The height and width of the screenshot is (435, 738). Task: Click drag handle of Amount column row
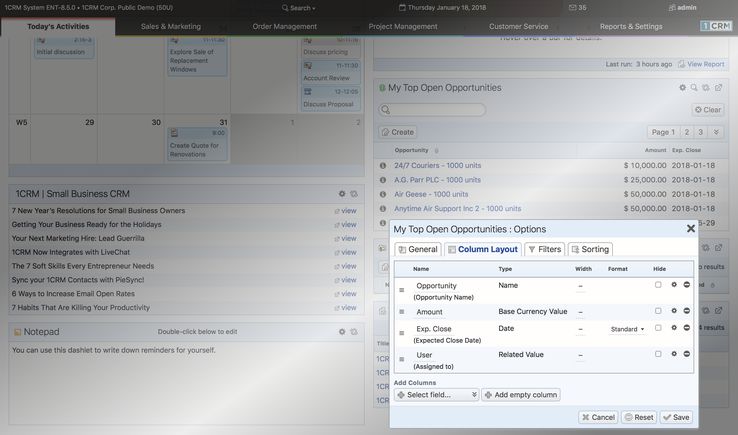click(x=401, y=312)
